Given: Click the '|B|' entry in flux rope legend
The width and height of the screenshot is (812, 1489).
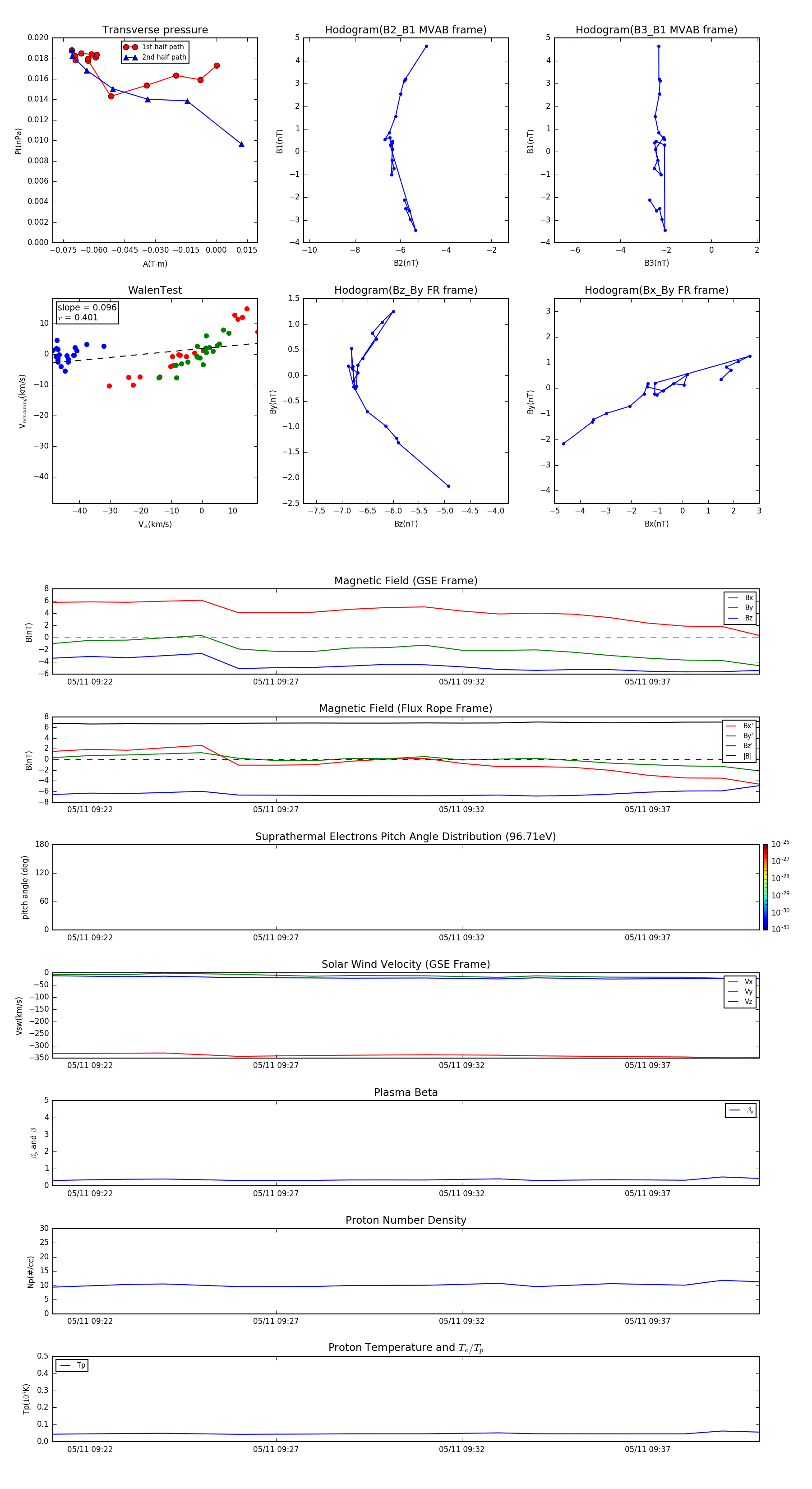Looking at the screenshot, I should pos(740,756).
